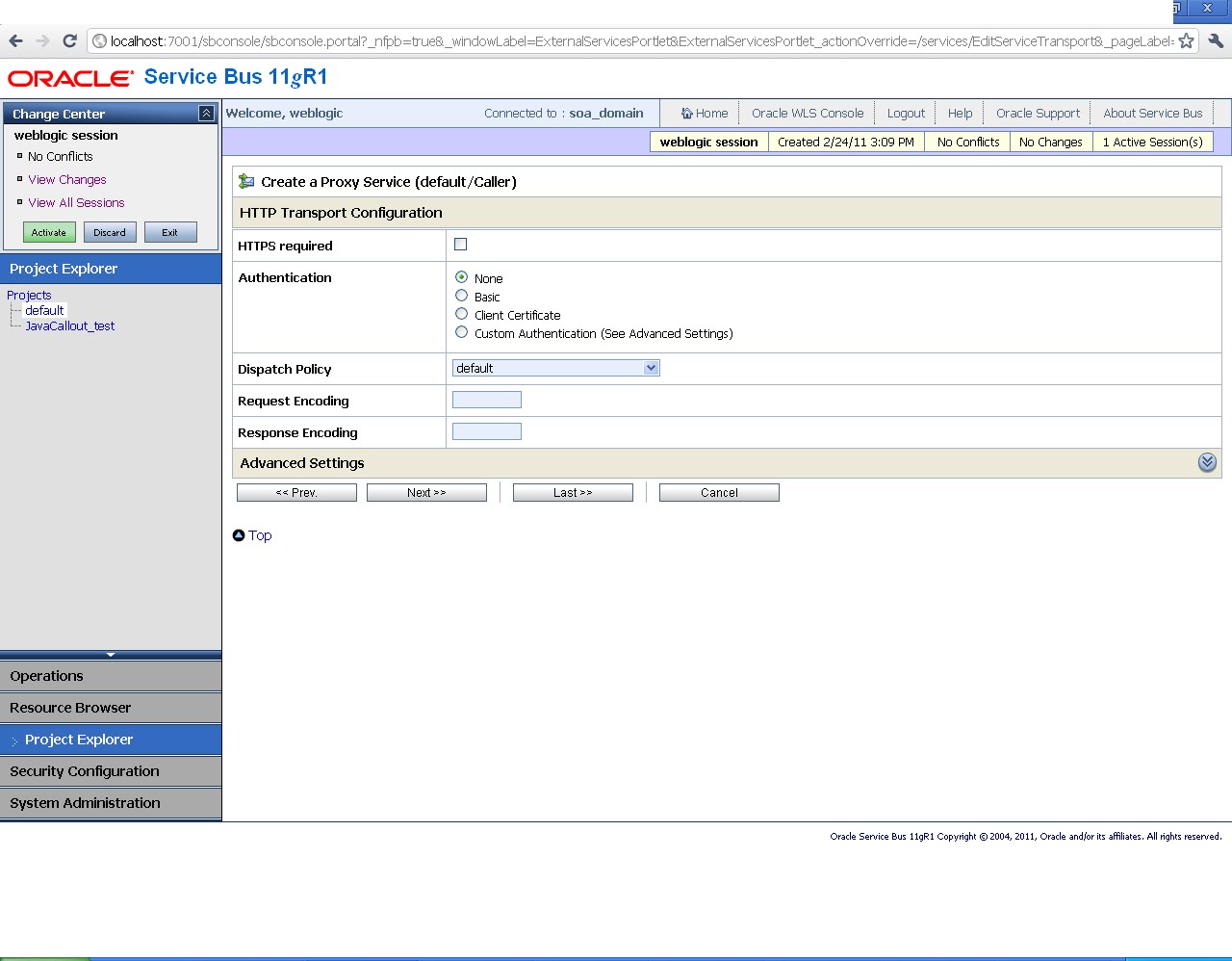Select Client Certificate authentication option

tap(462, 314)
